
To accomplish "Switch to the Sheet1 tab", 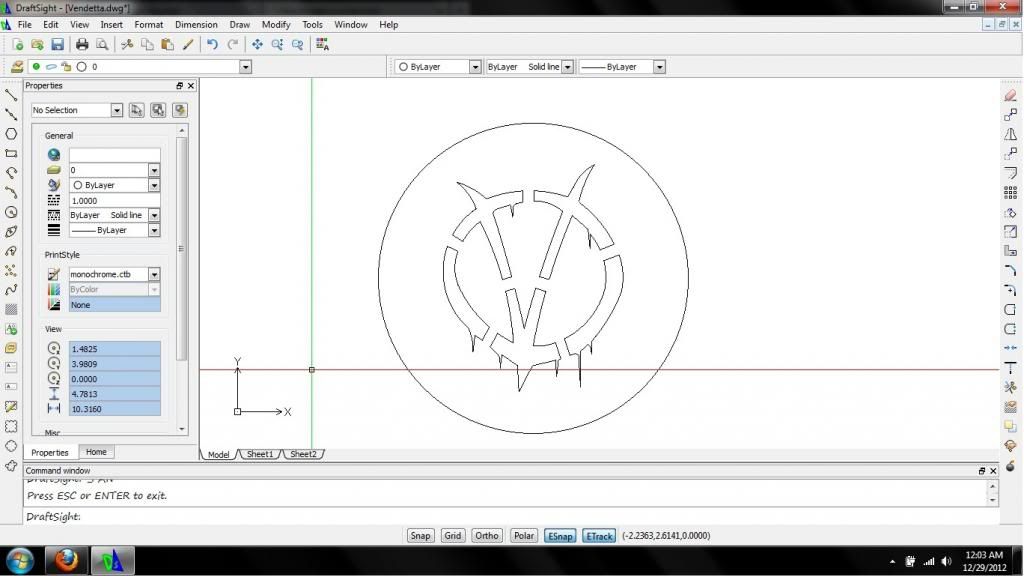I will (x=260, y=454).
